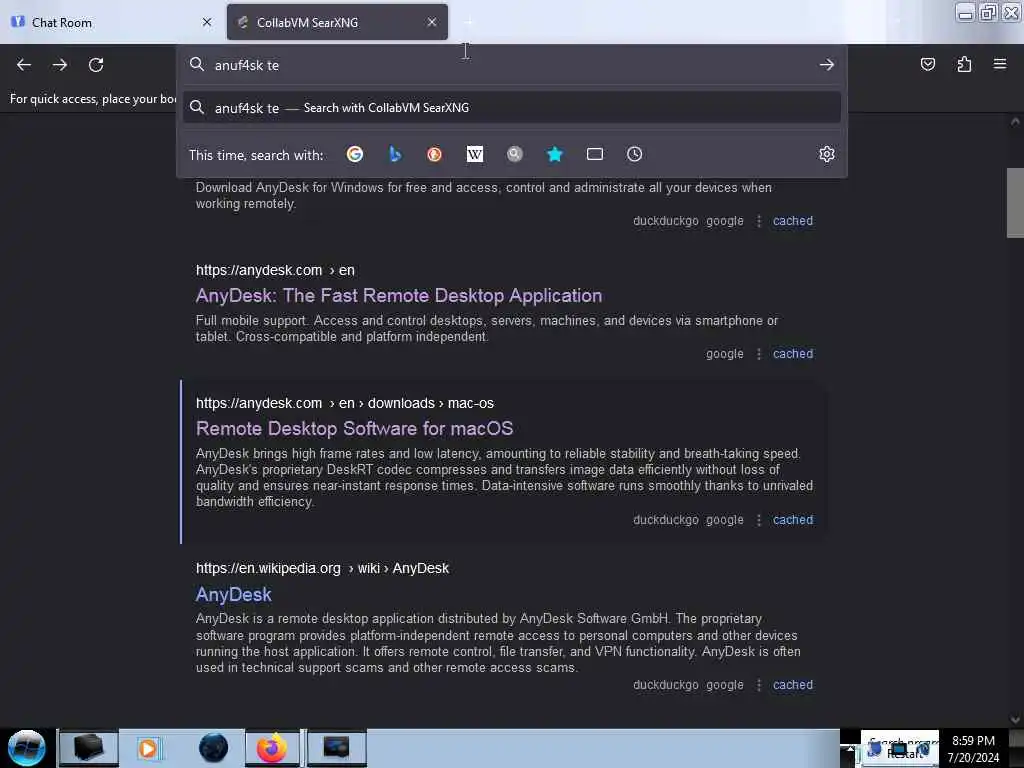Image resolution: width=1024 pixels, height=768 pixels.
Task: Click the scrollbar down arrow
Action: pyautogui.click(x=1015, y=720)
